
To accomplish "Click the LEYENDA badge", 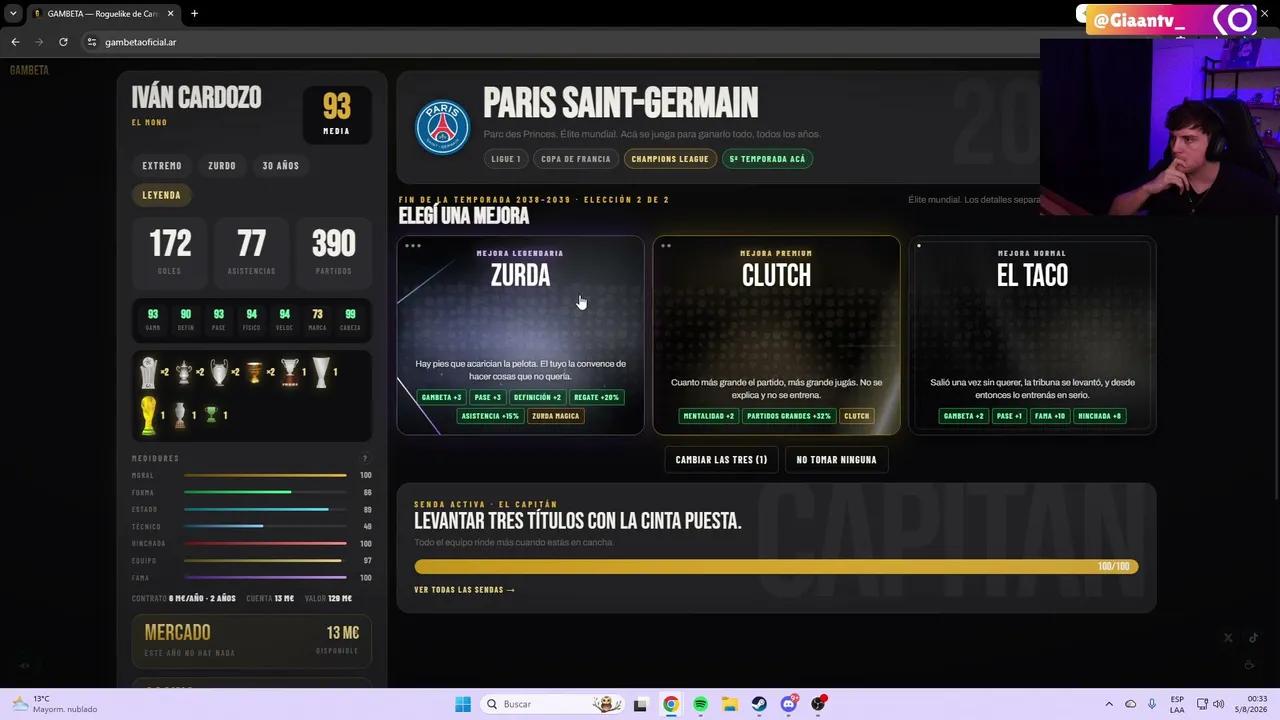I will (161, 196).
